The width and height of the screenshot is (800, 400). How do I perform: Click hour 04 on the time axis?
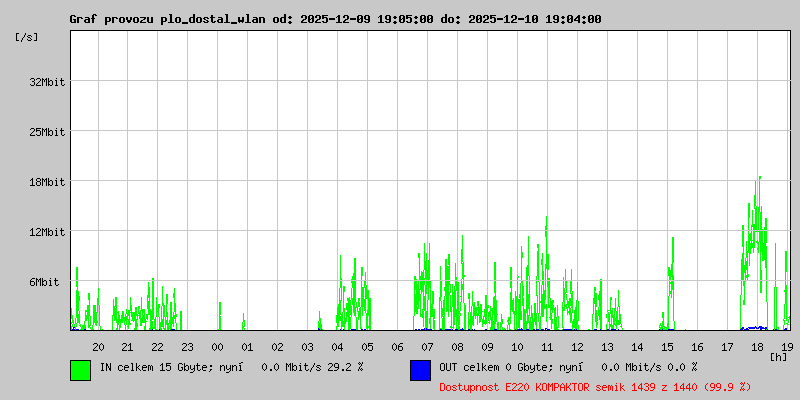click(337, 347)
